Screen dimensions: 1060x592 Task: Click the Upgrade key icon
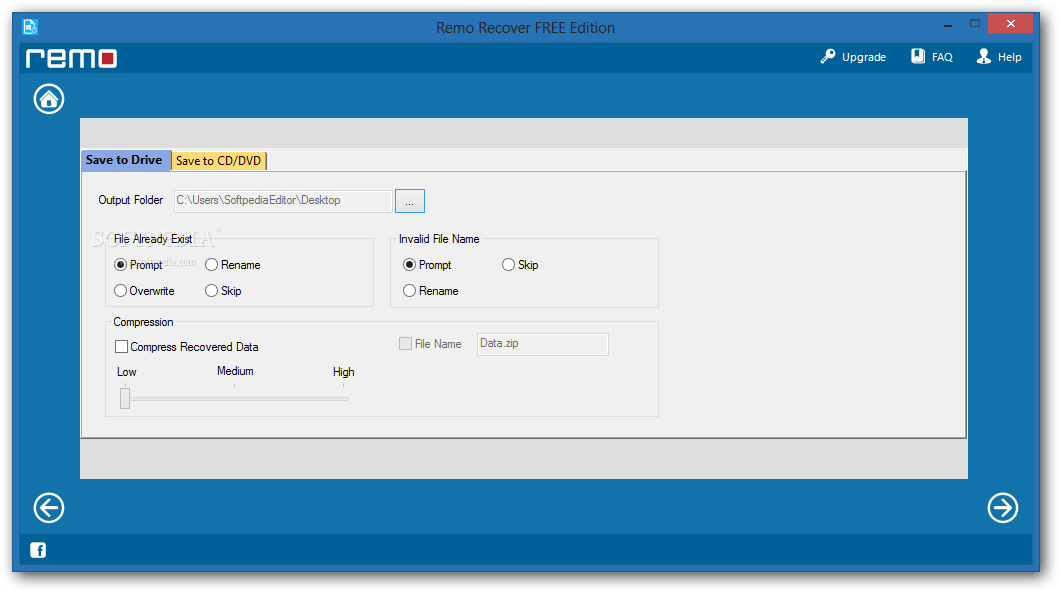pos(827,57)
